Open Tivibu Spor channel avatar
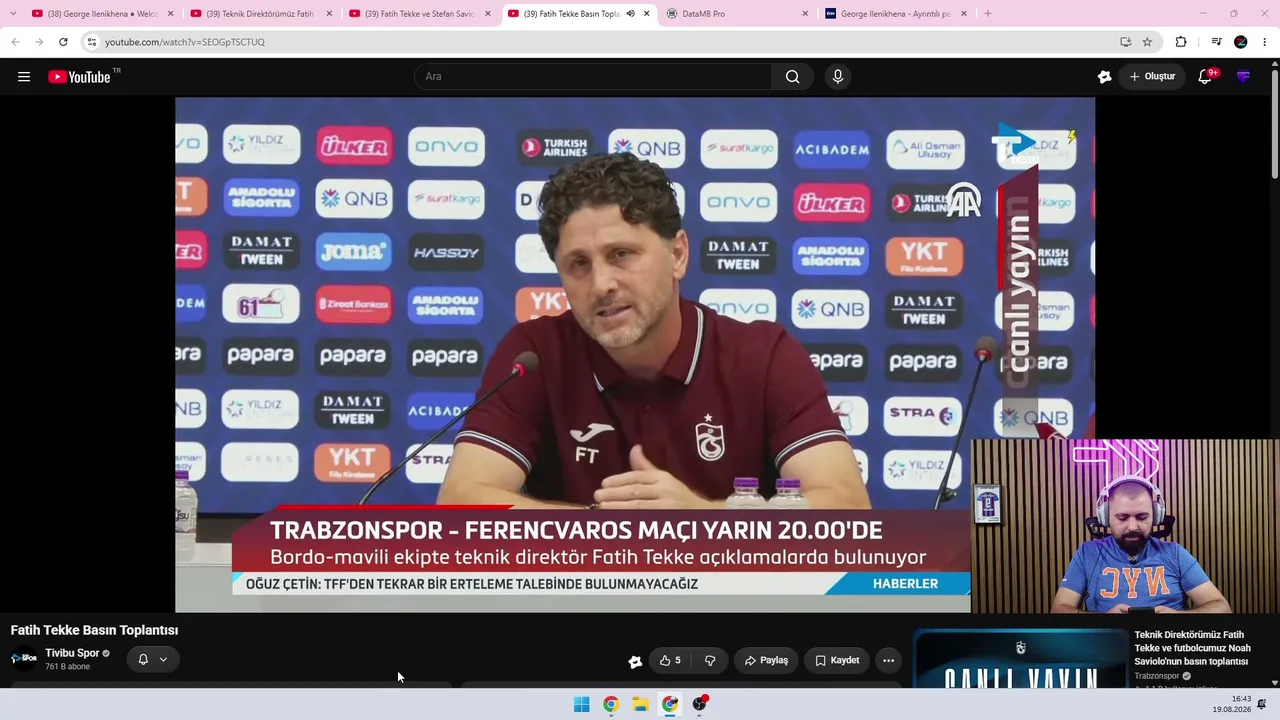Image resolution: width=1280 pixels, height=720 pixels. 24,658
